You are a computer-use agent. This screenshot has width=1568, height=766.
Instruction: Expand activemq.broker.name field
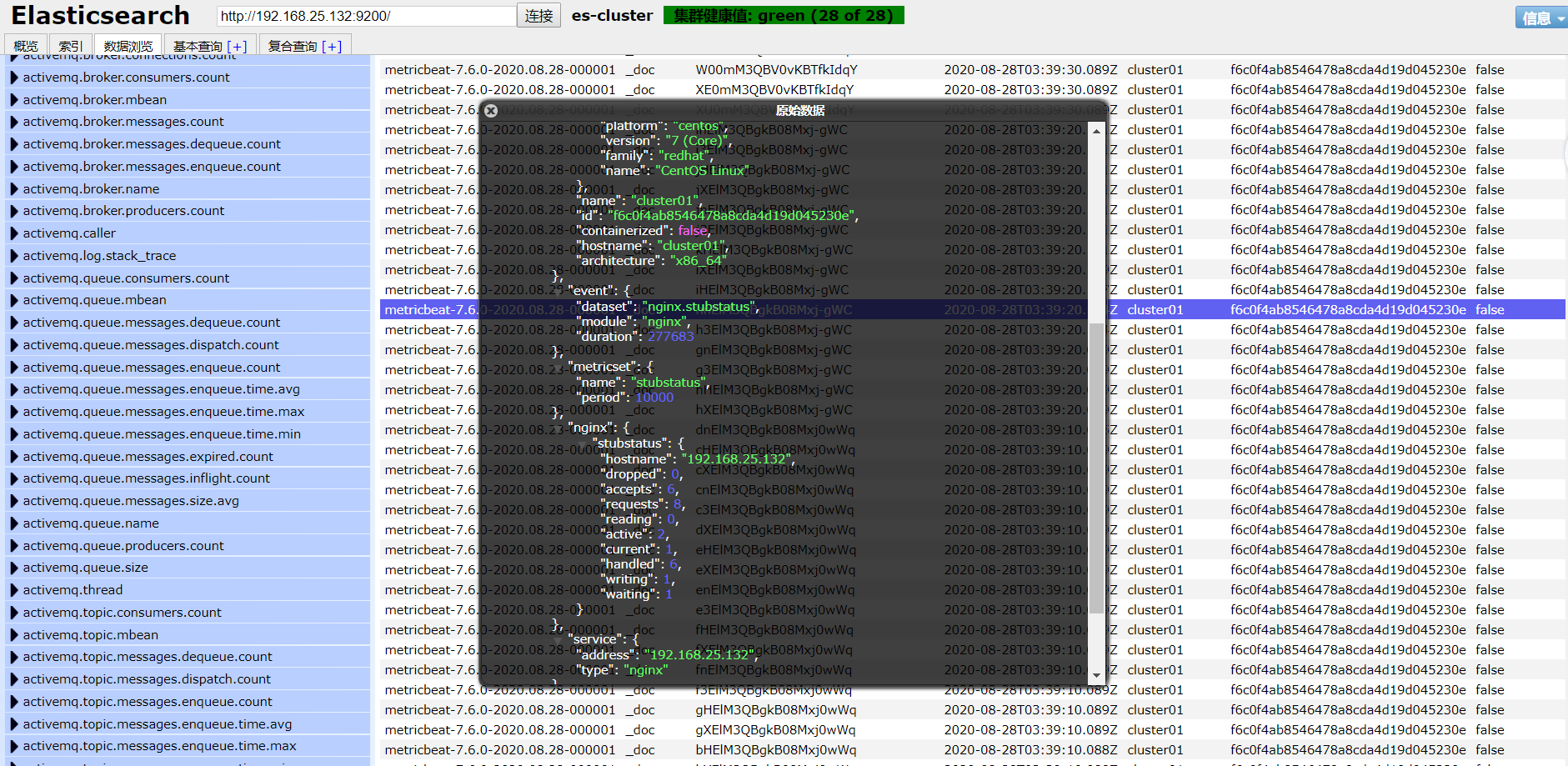pyautogui.click(x=14, y=189)
